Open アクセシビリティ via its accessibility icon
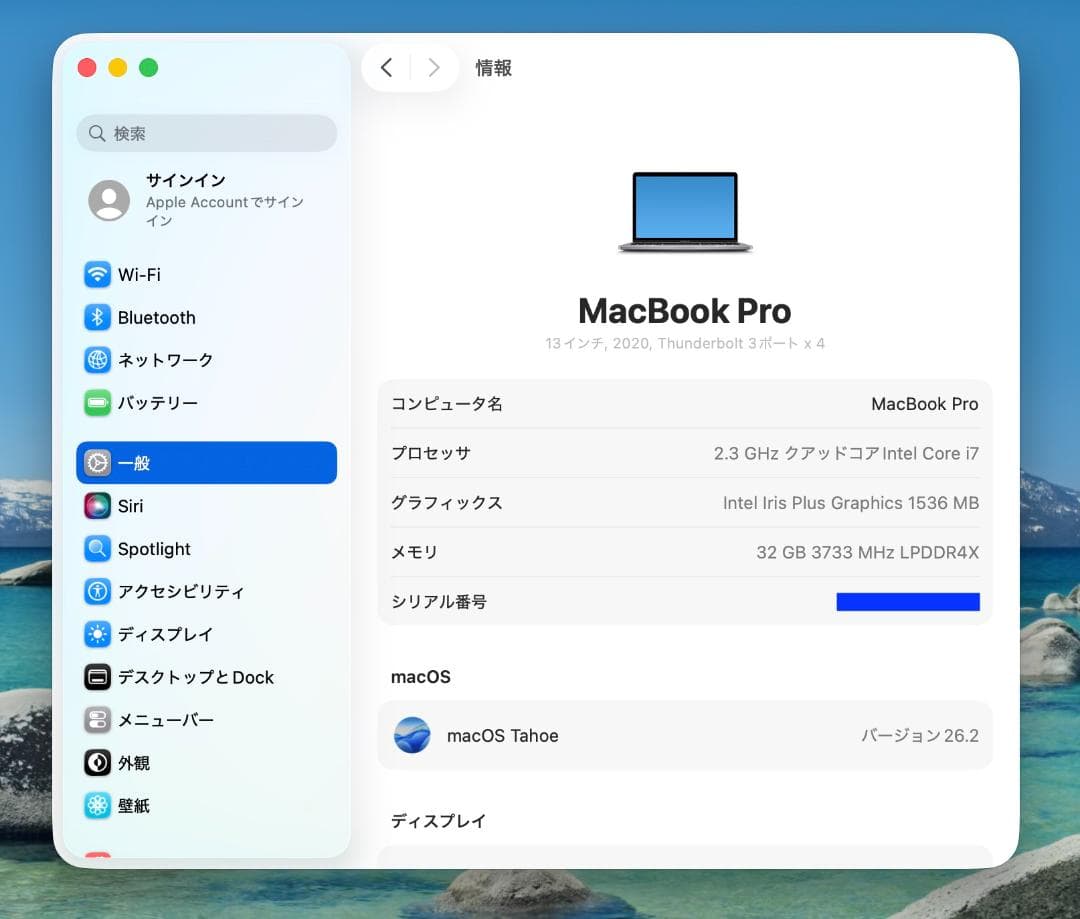 coord(97,591)
